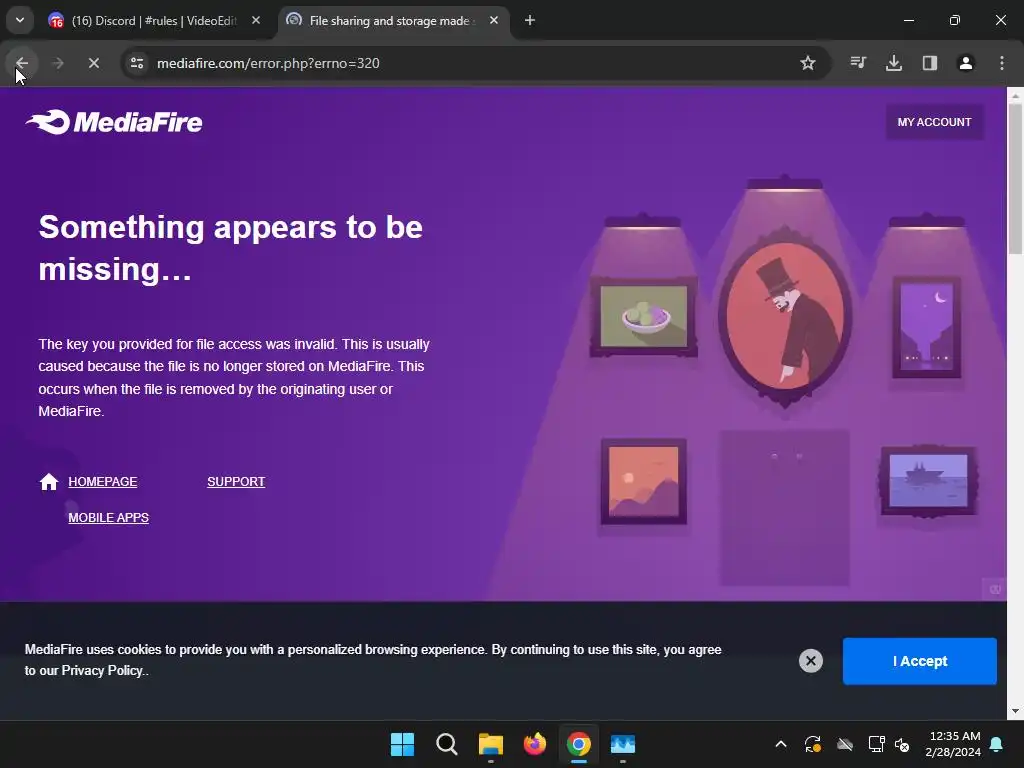1024x768 pixels.
Task: Click the sync update tray icon
Action: pyautogui.click(x=812, y=744)
